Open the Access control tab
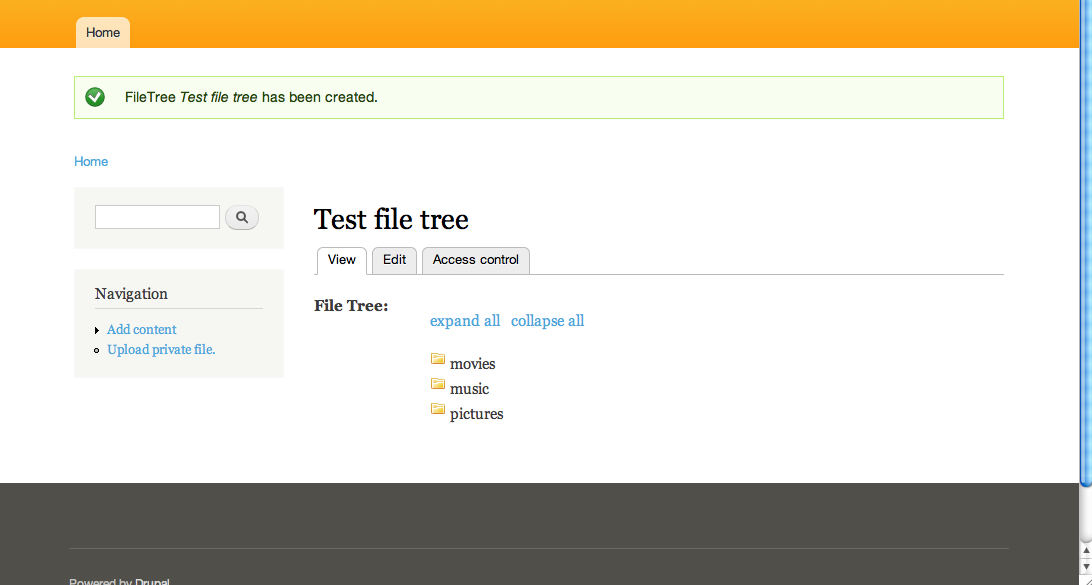 (476, 260)
